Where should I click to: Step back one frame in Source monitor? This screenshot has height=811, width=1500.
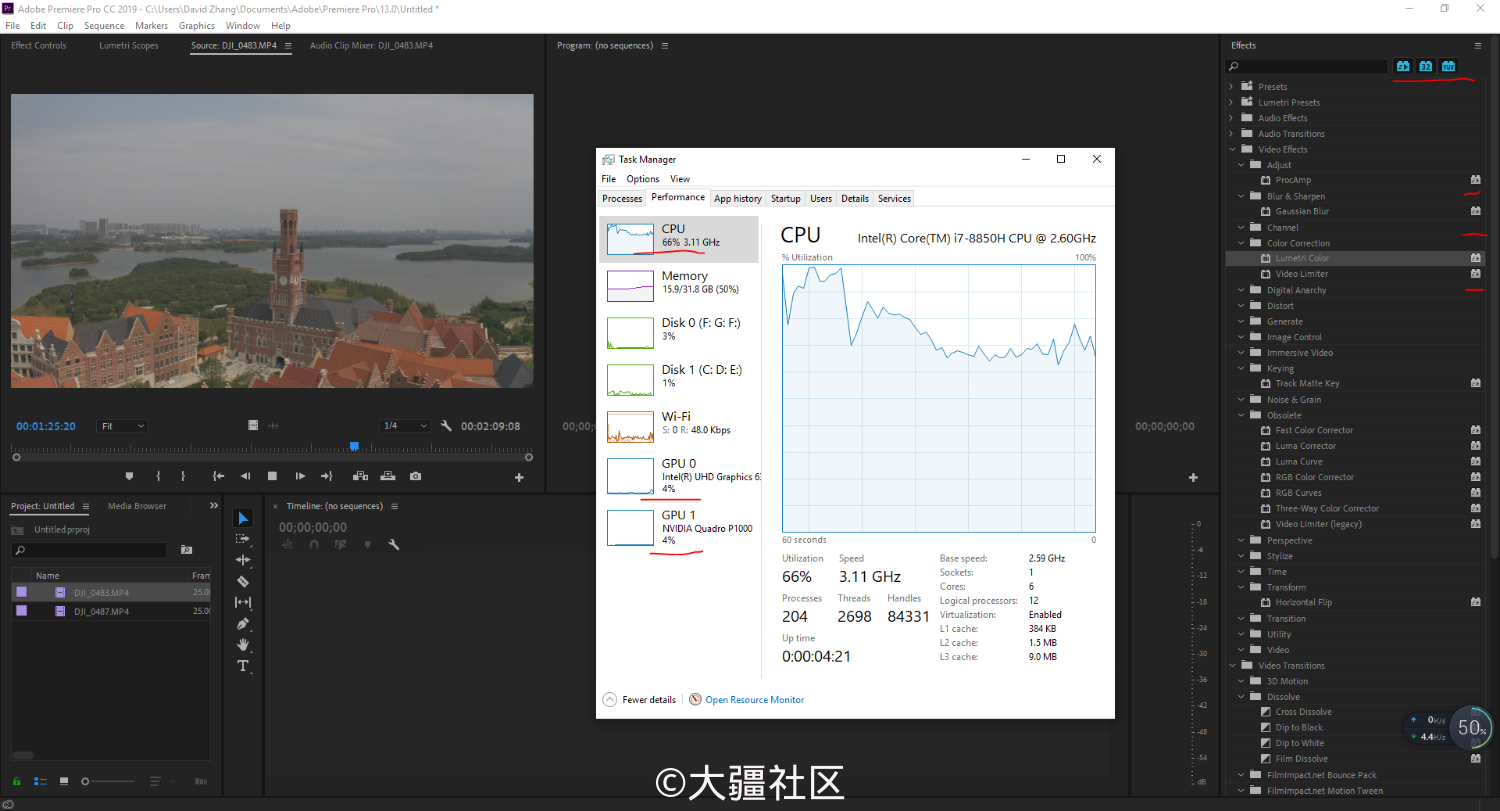(245, 476)
